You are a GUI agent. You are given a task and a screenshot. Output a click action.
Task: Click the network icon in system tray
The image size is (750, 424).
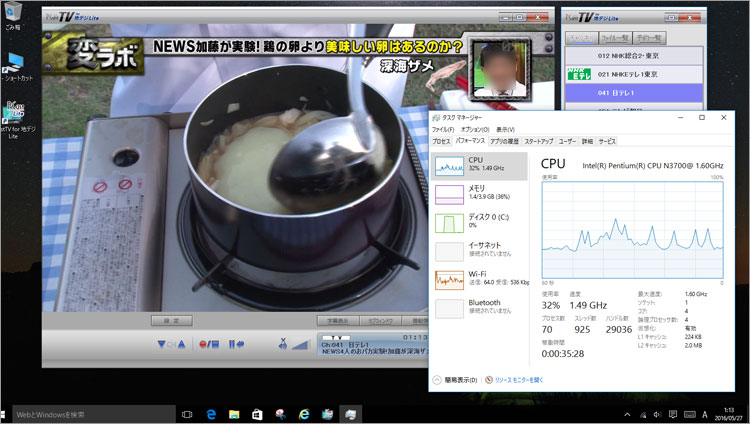pos(643,414)
